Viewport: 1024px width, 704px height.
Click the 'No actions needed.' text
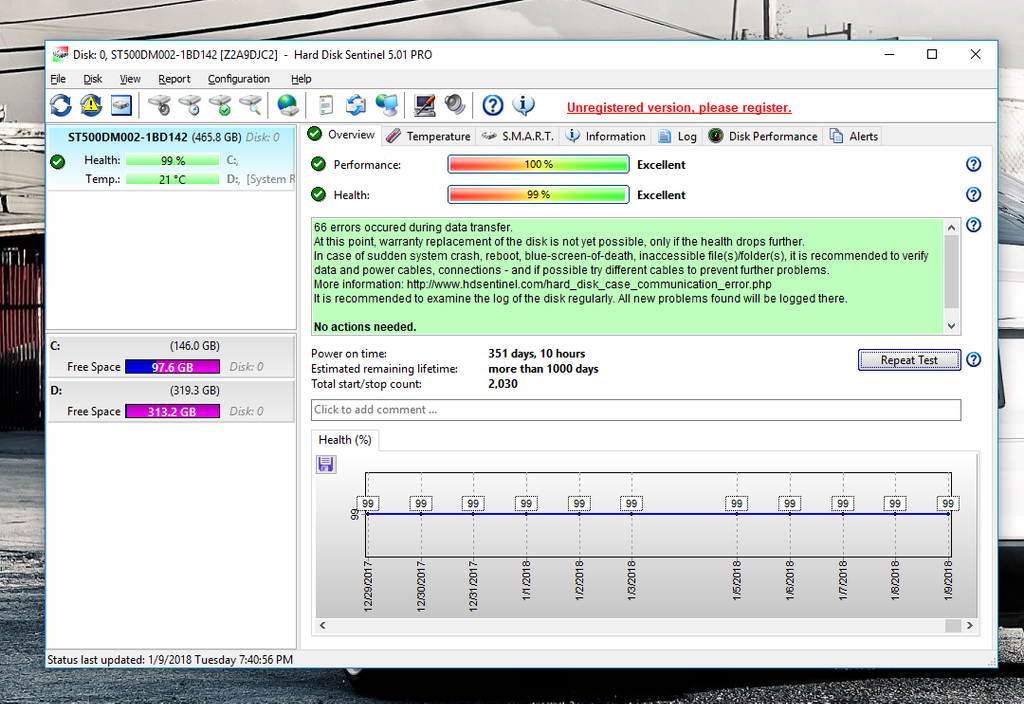point(365,327)
